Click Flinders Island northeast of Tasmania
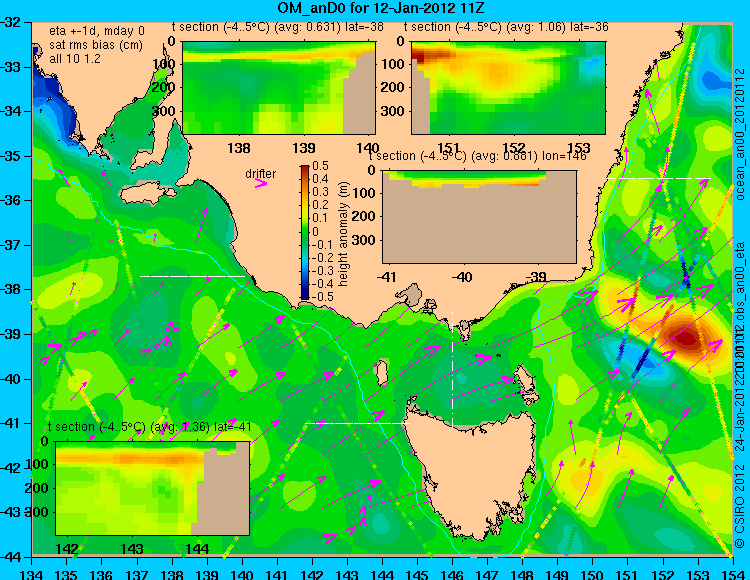 [x=527, y=381]
